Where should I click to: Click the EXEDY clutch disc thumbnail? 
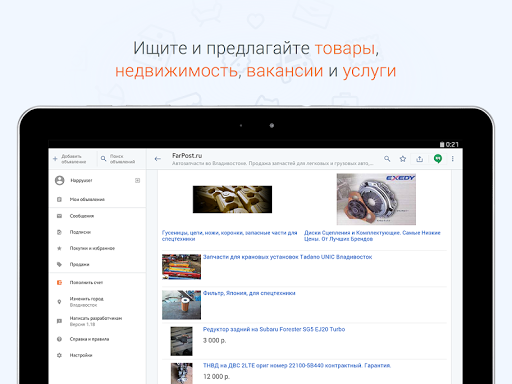click(376, 199)
